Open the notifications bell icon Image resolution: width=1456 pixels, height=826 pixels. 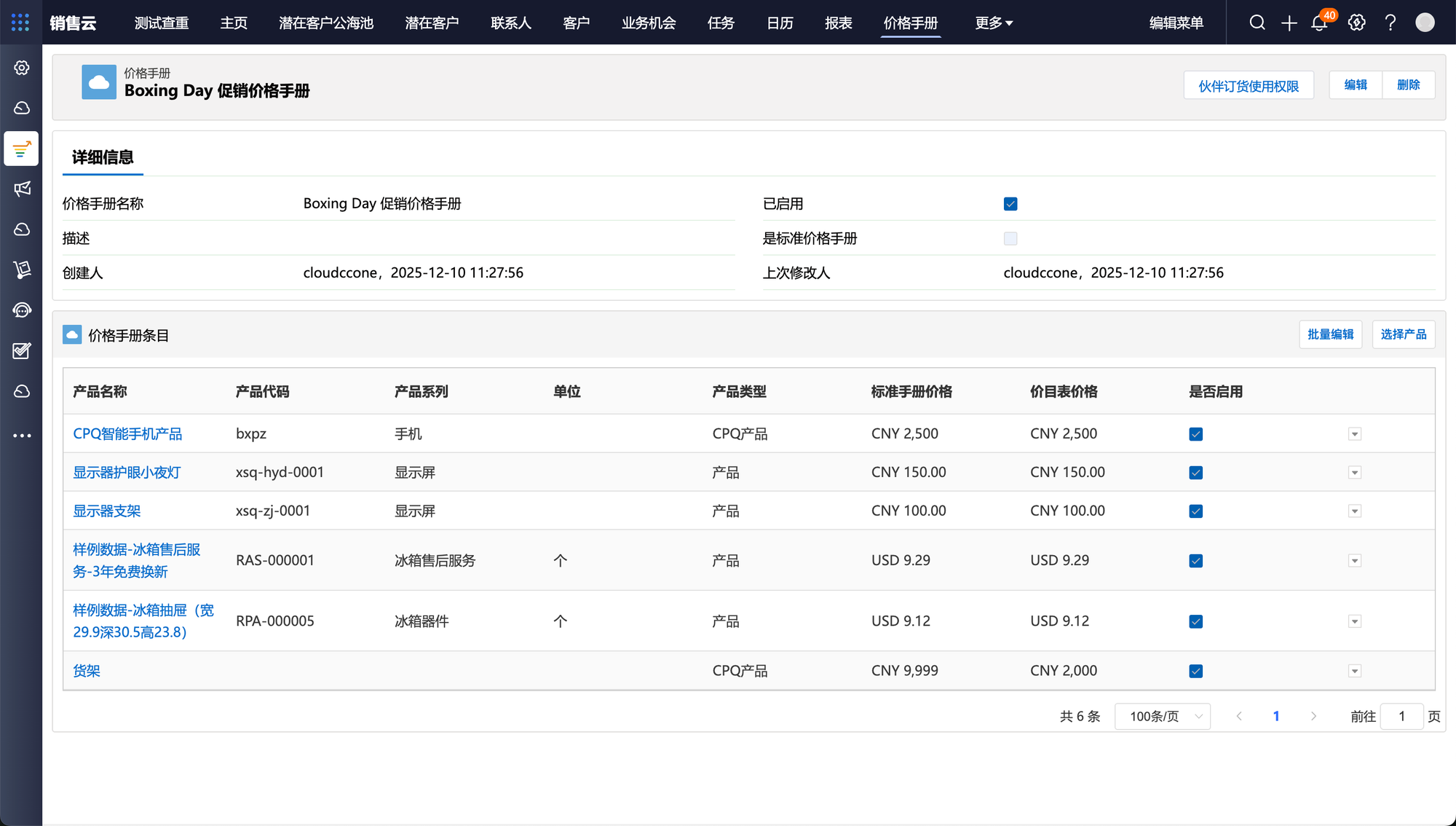click(x=1319, y=23)
